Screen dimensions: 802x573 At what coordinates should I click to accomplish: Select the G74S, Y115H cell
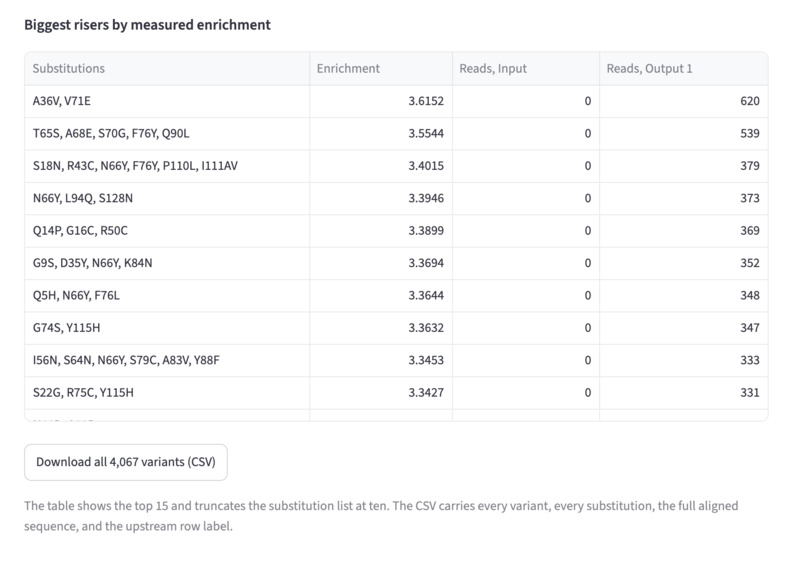coord(167,328)
